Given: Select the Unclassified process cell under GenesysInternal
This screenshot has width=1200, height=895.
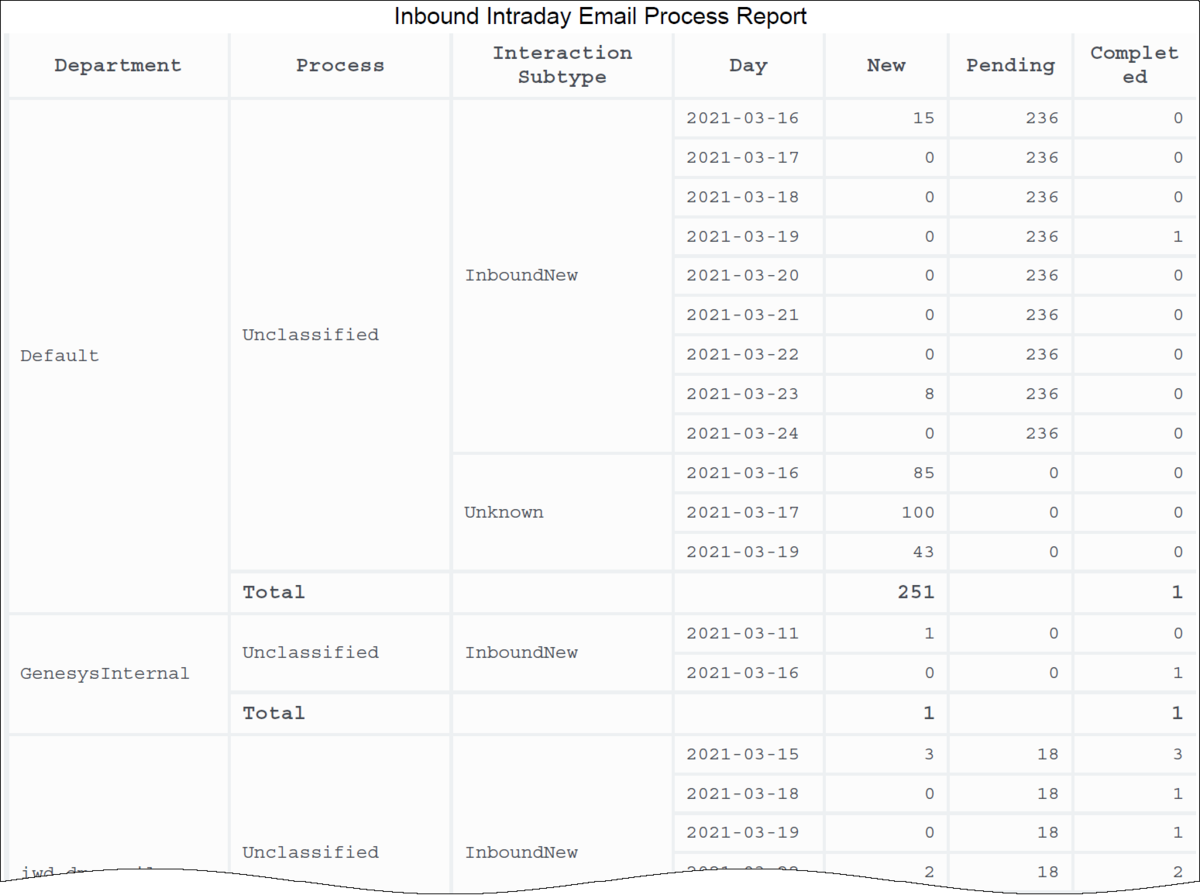Looking at the screenshot, I should 340,653.
